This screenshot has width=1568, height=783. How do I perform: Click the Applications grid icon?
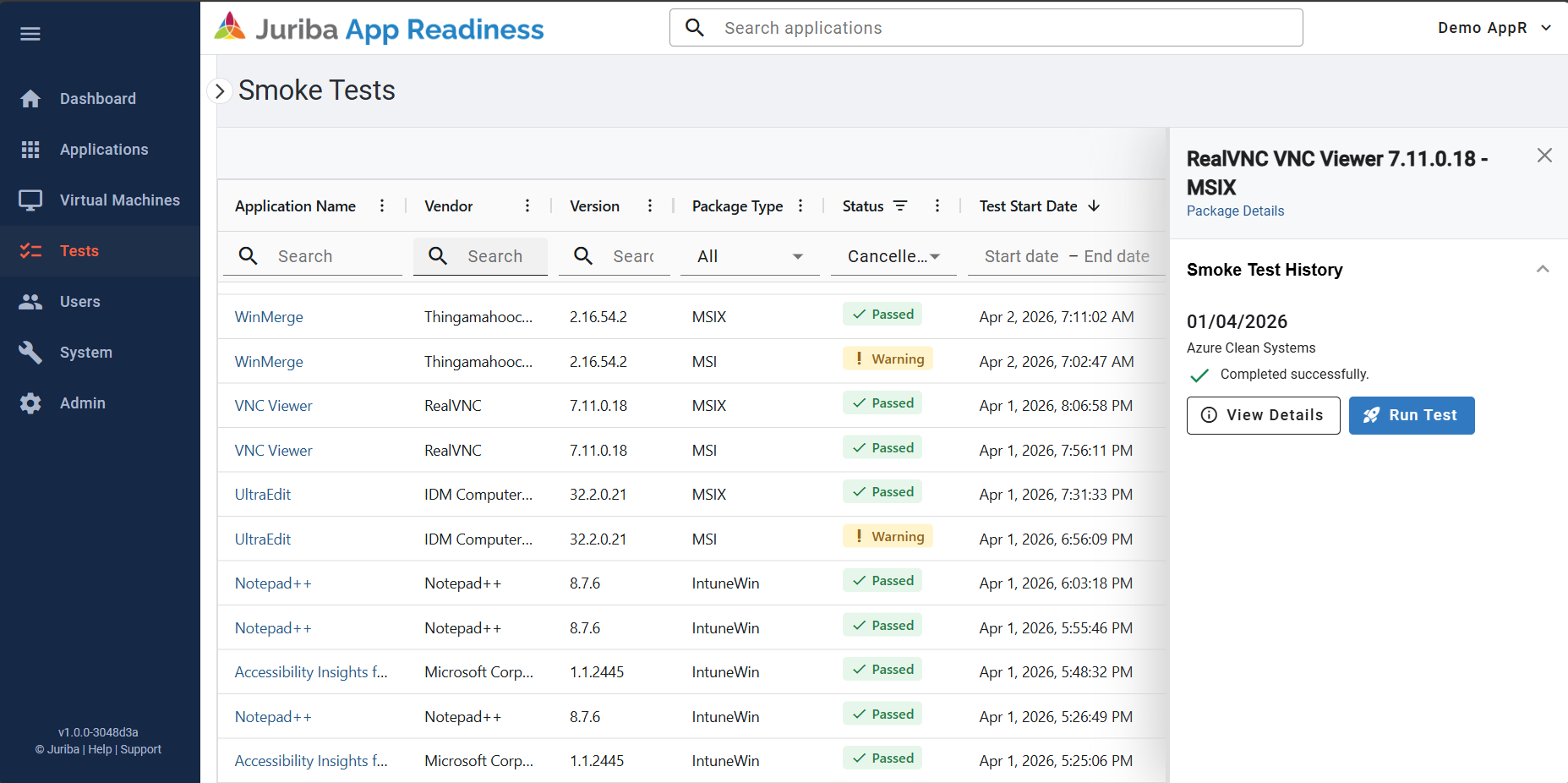point(30,150)
